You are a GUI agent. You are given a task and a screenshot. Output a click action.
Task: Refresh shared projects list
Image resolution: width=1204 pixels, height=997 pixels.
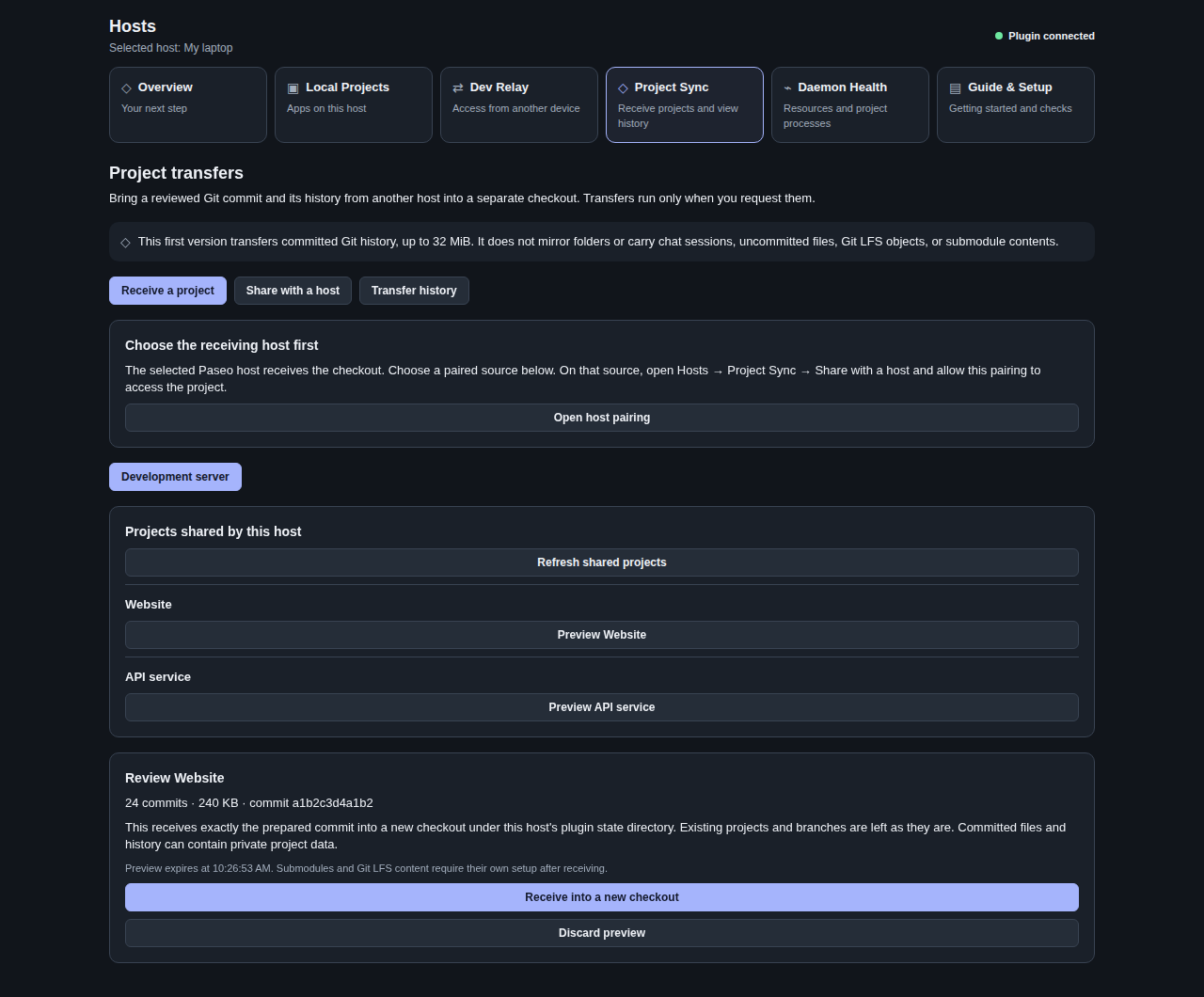point(602,562)
